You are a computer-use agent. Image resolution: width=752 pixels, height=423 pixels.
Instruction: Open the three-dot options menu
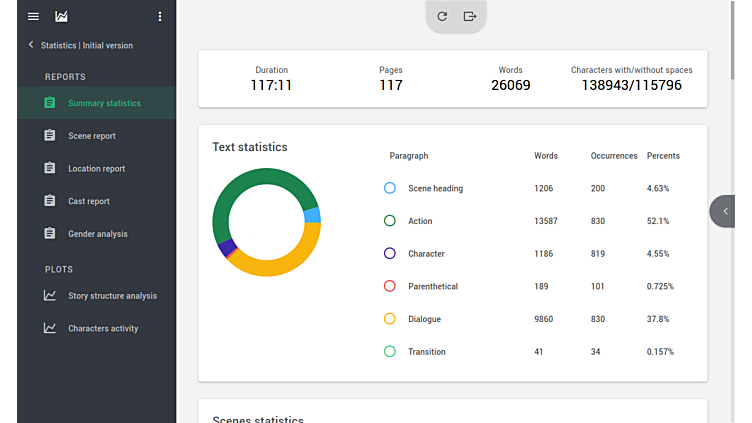pos(160,16)
